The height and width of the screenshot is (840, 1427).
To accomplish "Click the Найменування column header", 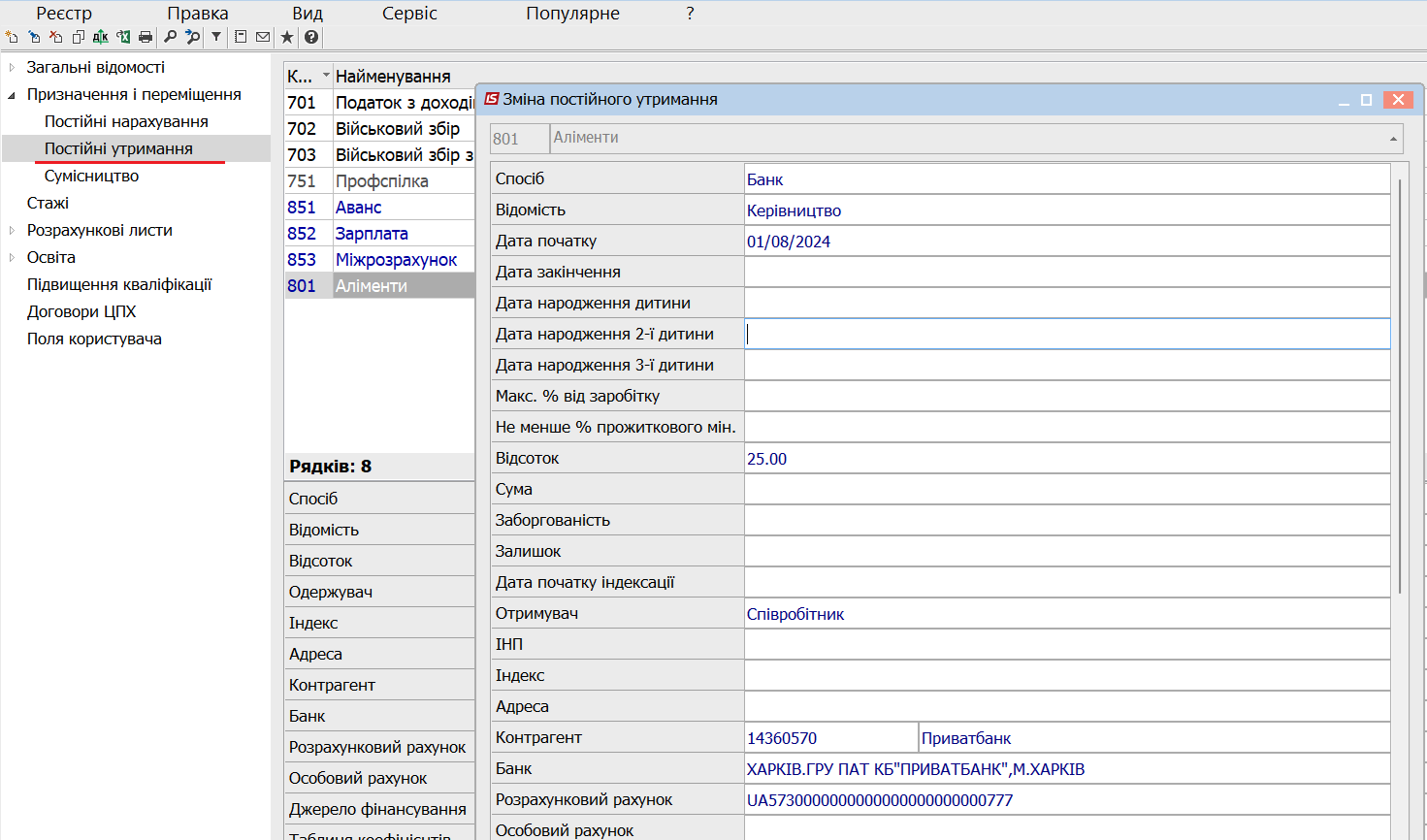I will point(404,76).
